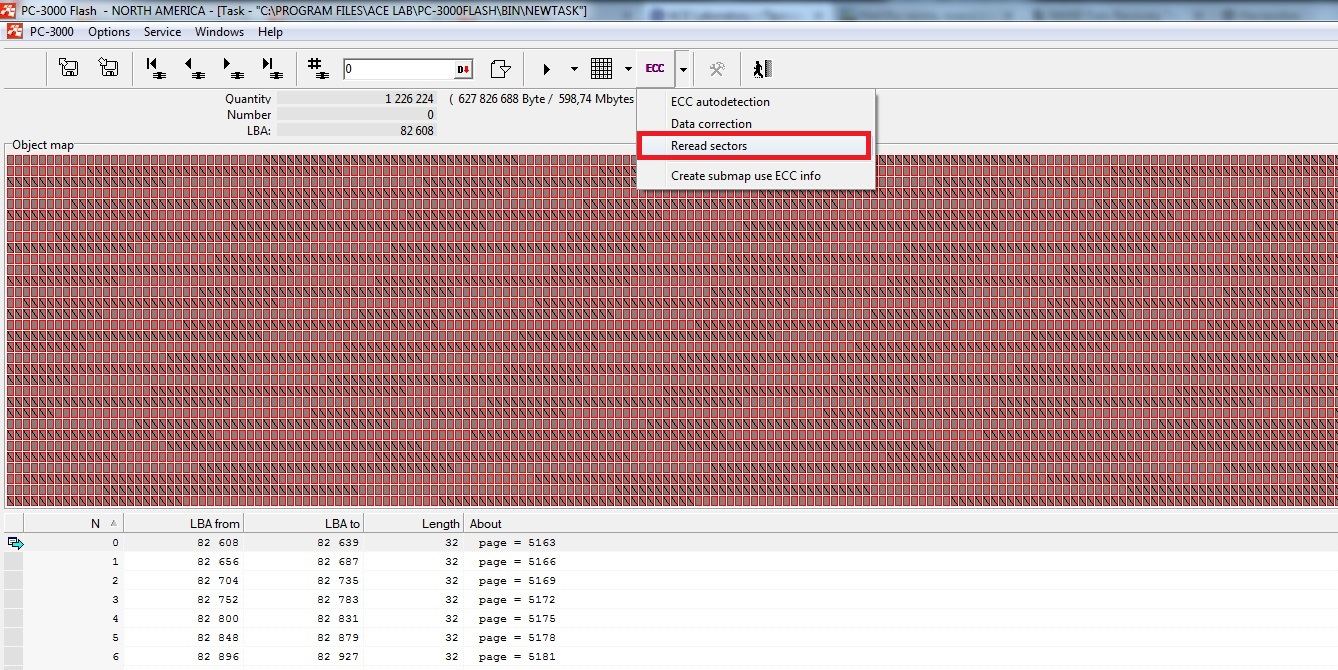The height and width of the screenshot is (670, 1338).
Task: Click the crossed tools settings icon
Action: (x=717, y=68)
